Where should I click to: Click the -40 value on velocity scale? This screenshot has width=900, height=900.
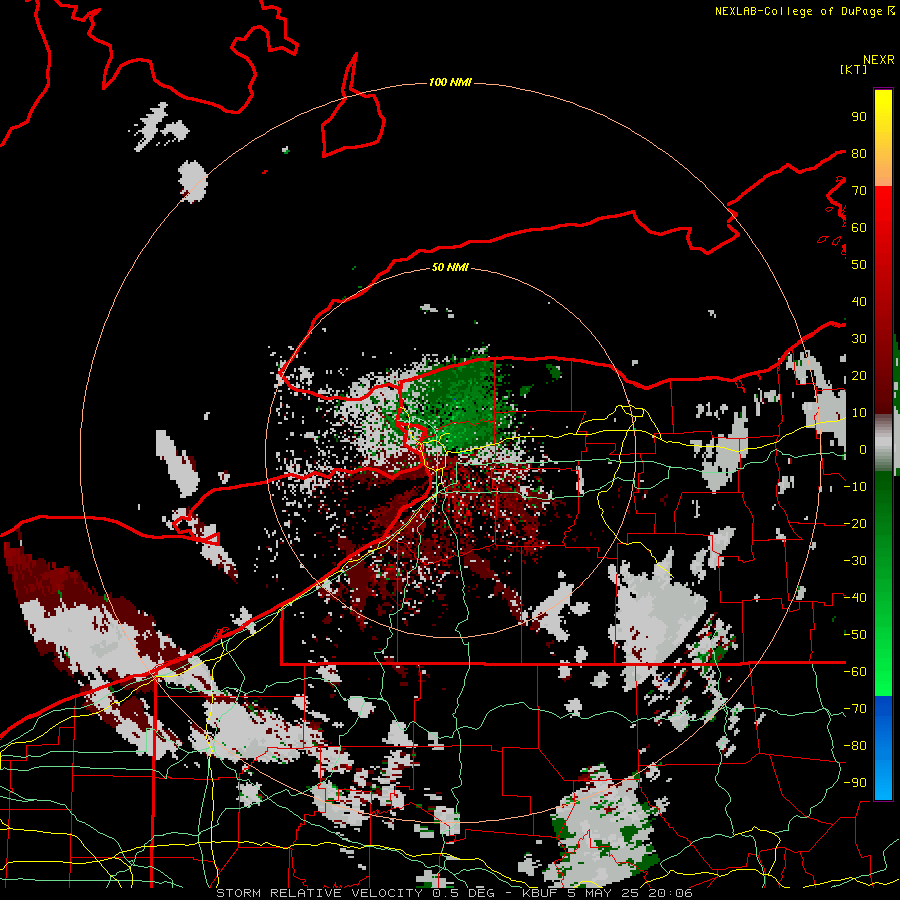[856, 598]
